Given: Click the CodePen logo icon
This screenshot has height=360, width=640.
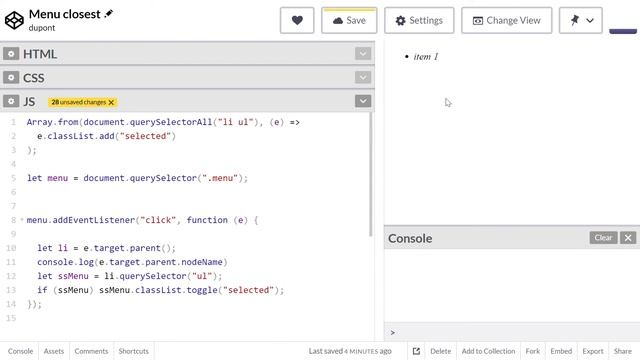Looking at the screenshot, I should pyautogui.click(x=14, y=20).
